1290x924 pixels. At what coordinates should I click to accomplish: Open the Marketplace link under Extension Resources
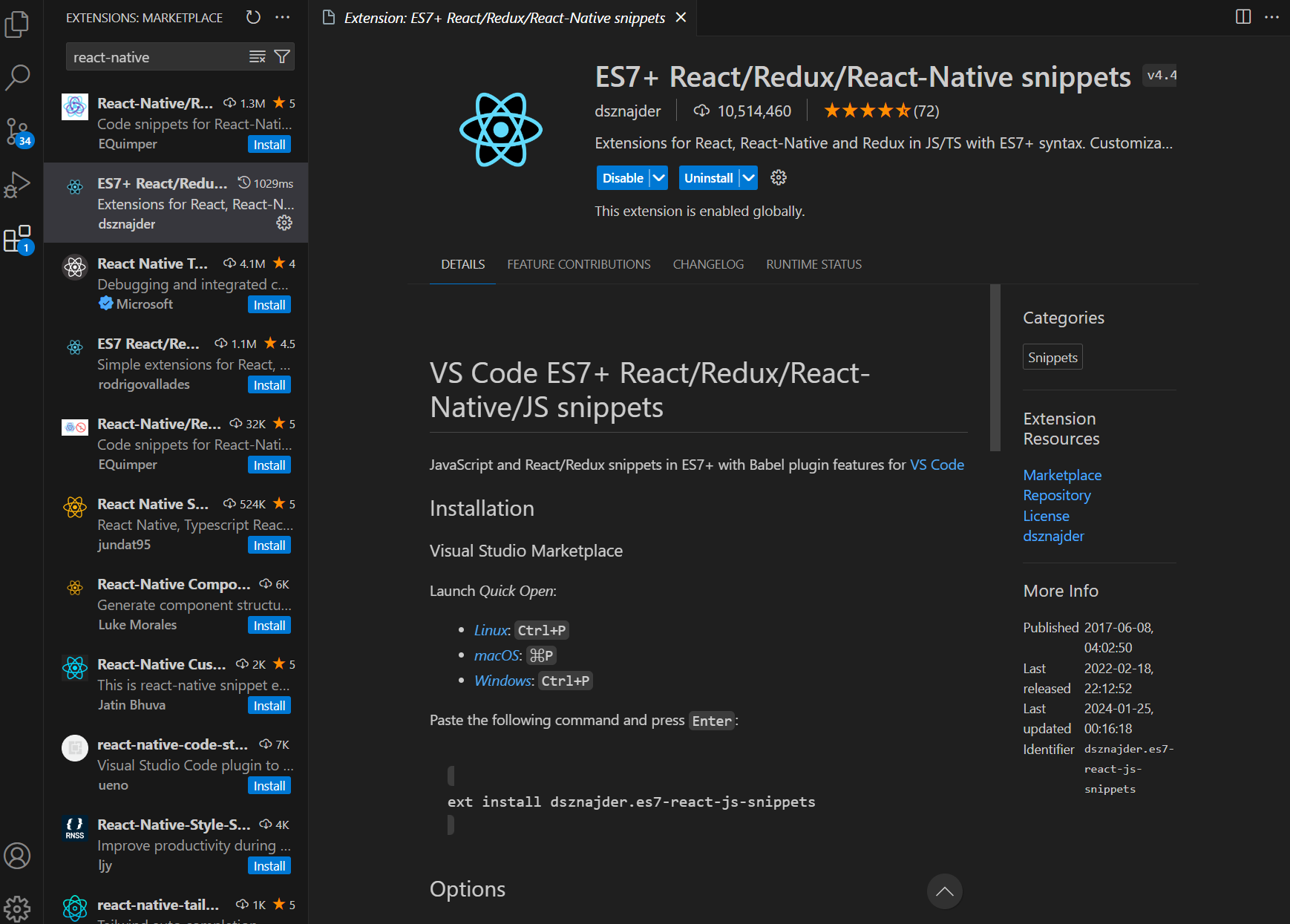point(1061,474)
